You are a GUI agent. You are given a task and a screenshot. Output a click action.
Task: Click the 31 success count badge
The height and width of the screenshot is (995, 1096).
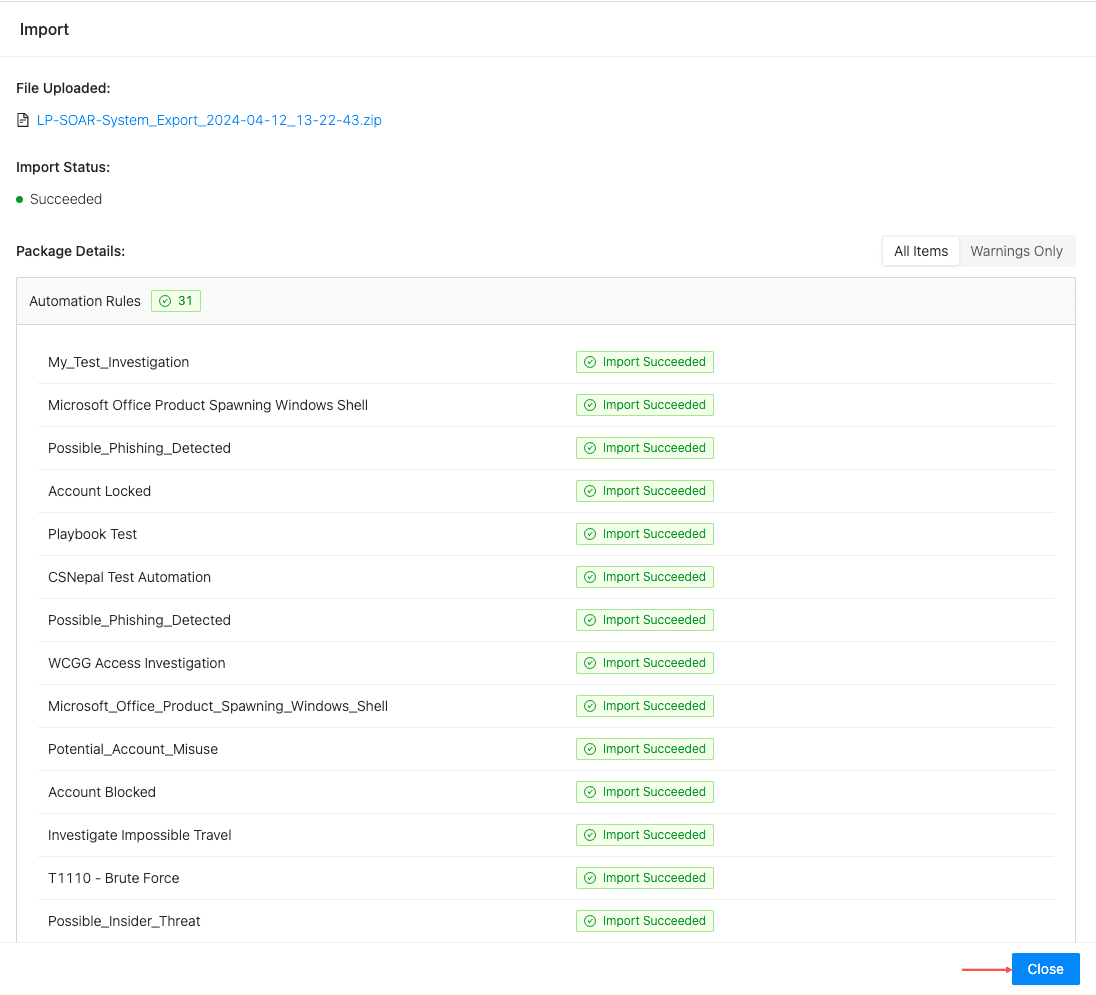click(x=176, y=301)
